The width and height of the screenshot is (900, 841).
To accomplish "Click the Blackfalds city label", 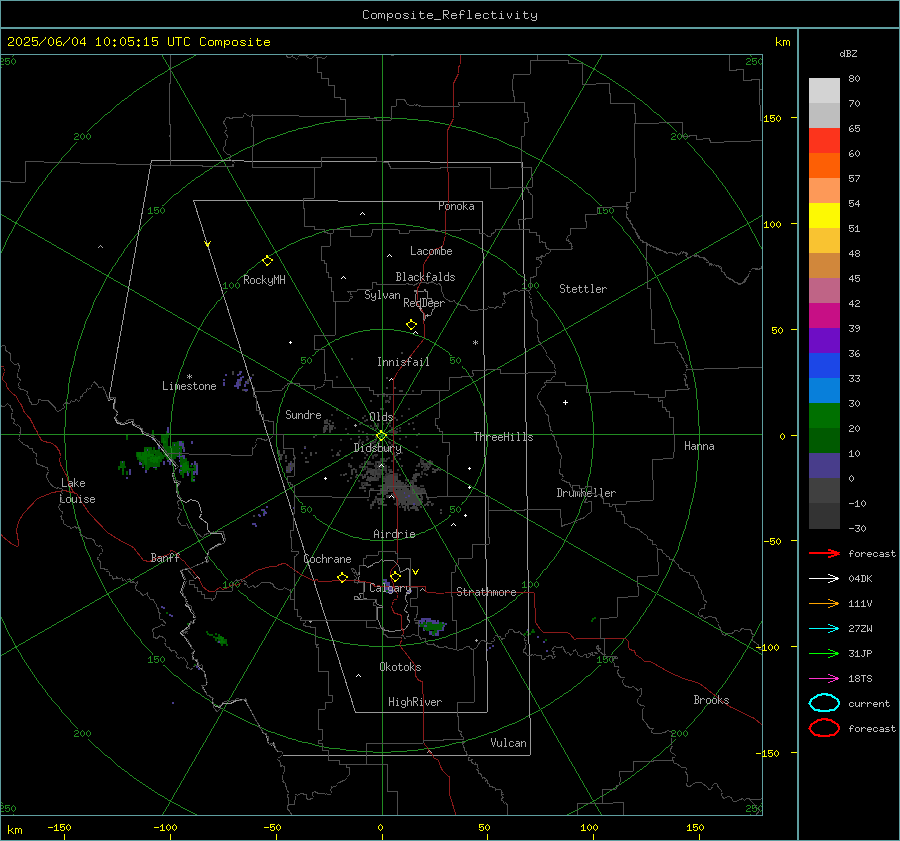I will [x=425, y=277].
